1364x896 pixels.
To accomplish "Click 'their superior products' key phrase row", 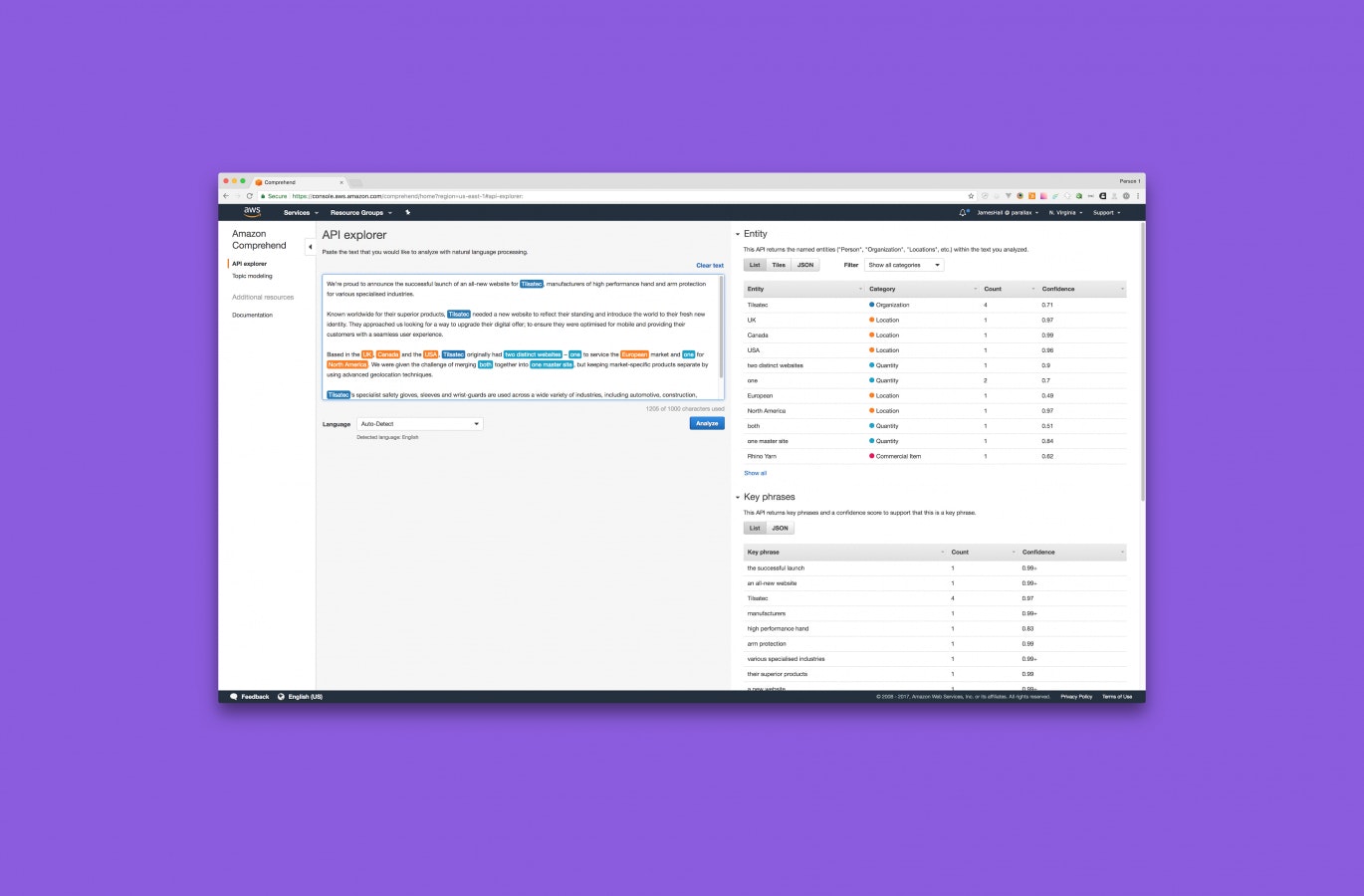I will [x=935, y=674].
